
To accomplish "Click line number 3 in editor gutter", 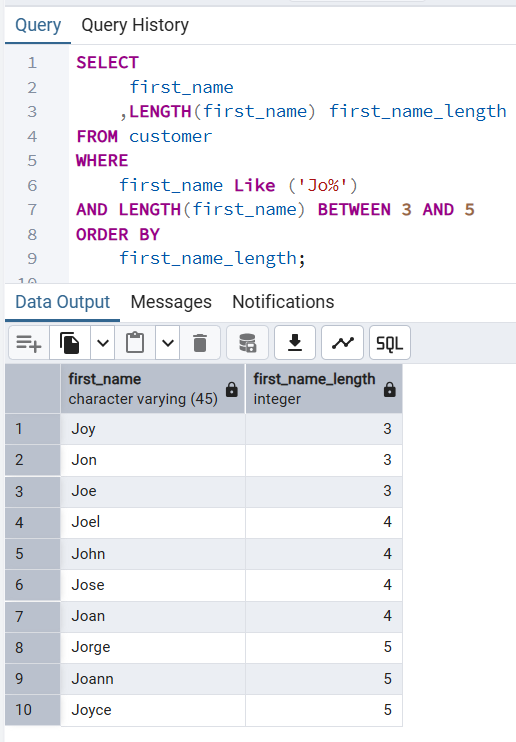I will click(32, 112).
